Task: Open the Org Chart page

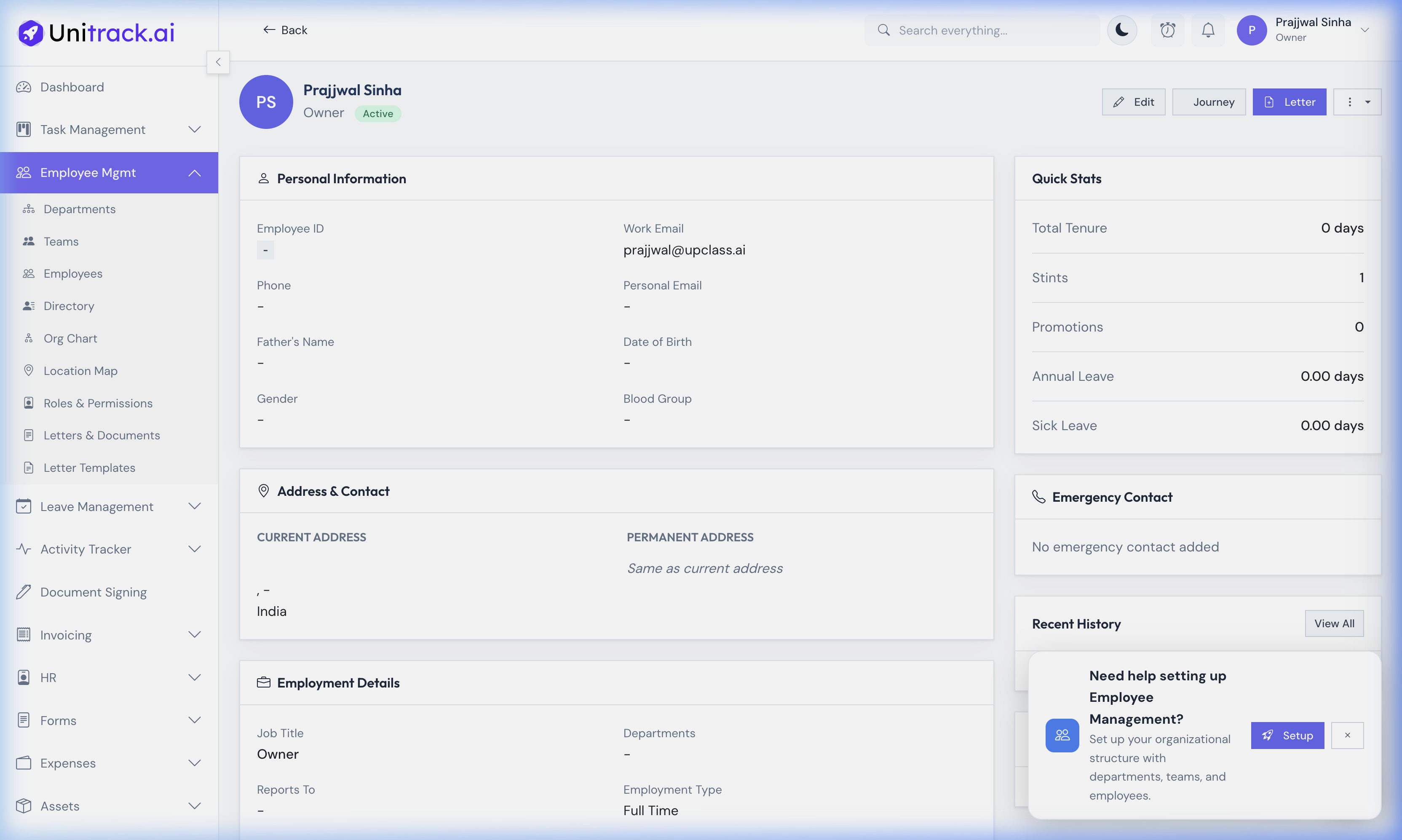Action: pos(70,338)
